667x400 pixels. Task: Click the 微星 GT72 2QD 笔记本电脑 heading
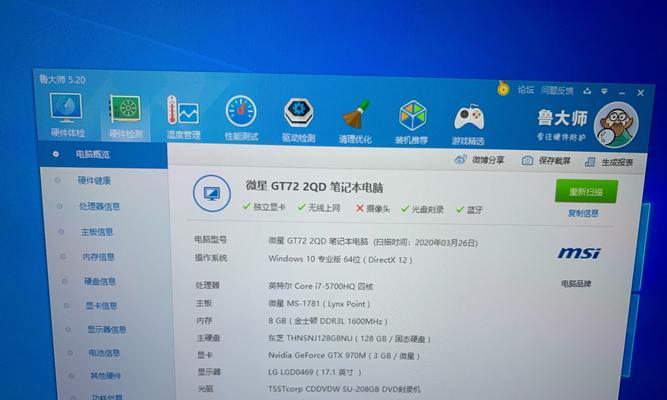point(314,186)
